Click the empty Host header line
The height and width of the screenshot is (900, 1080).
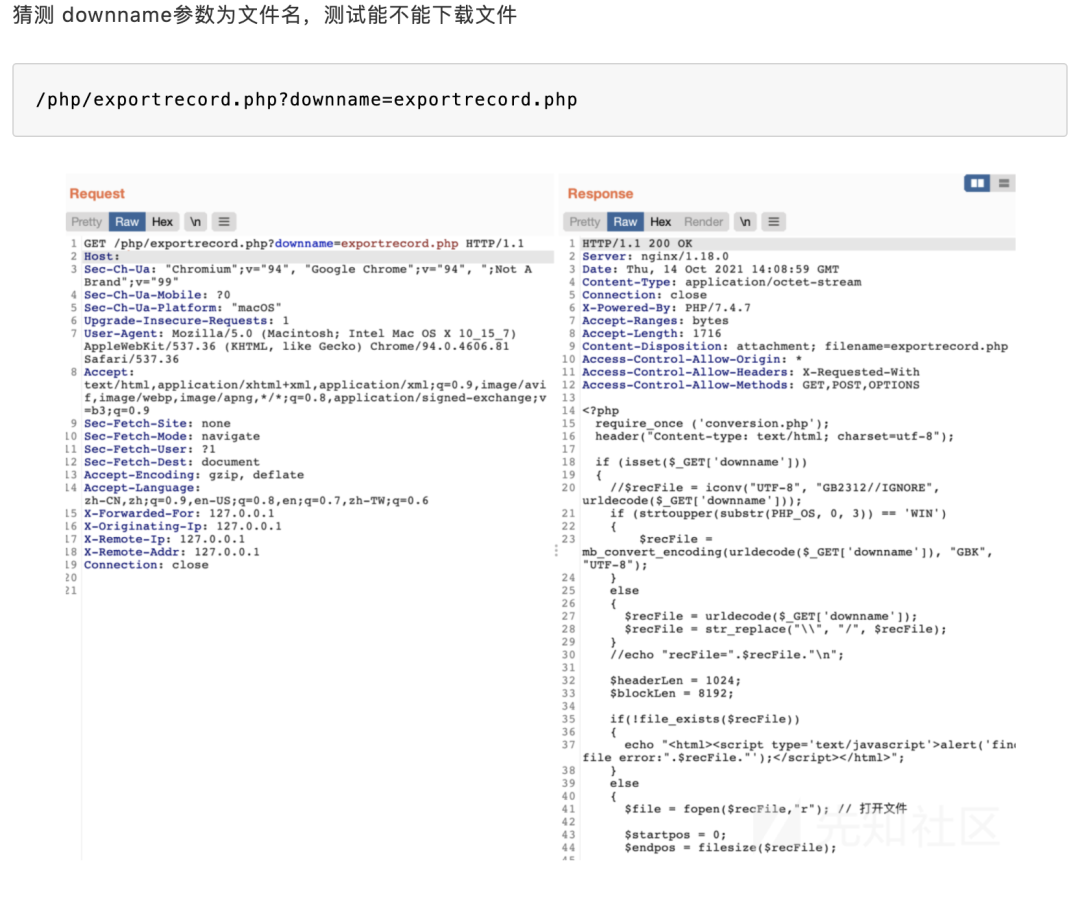(101, 257)
